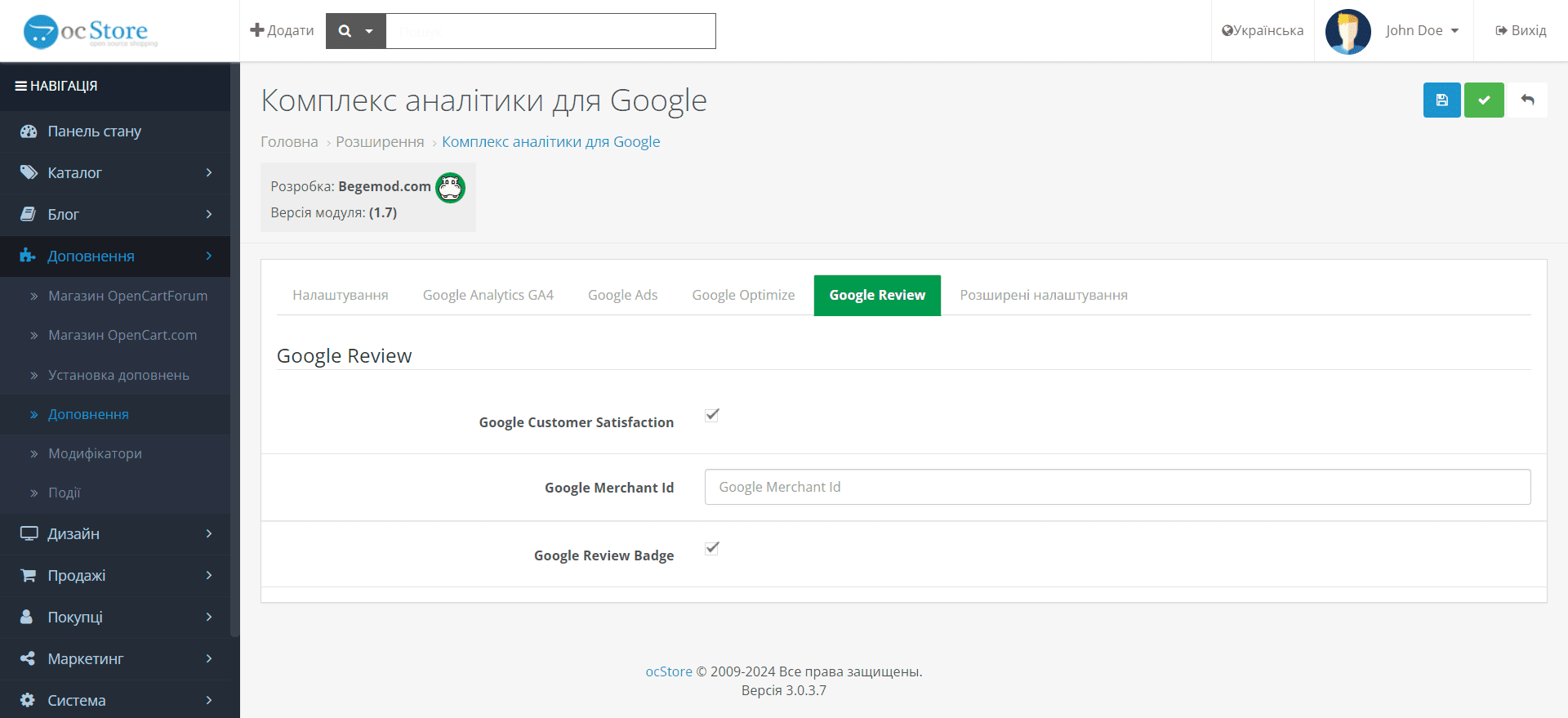Click the sign-out icon beside Вихід
Image resolution: width=1568 pixels, height=718 pixels.
coord(1501,30)
